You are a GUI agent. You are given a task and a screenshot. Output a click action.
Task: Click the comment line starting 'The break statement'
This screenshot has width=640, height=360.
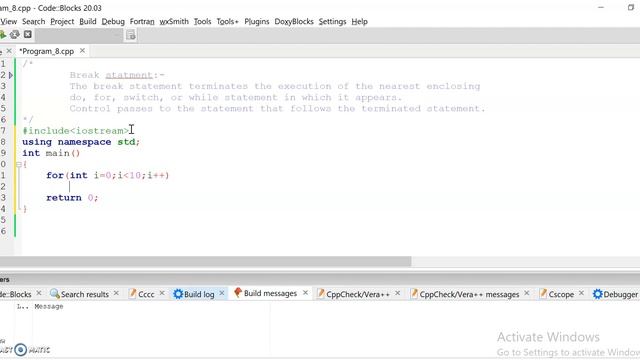coord(275,87)
